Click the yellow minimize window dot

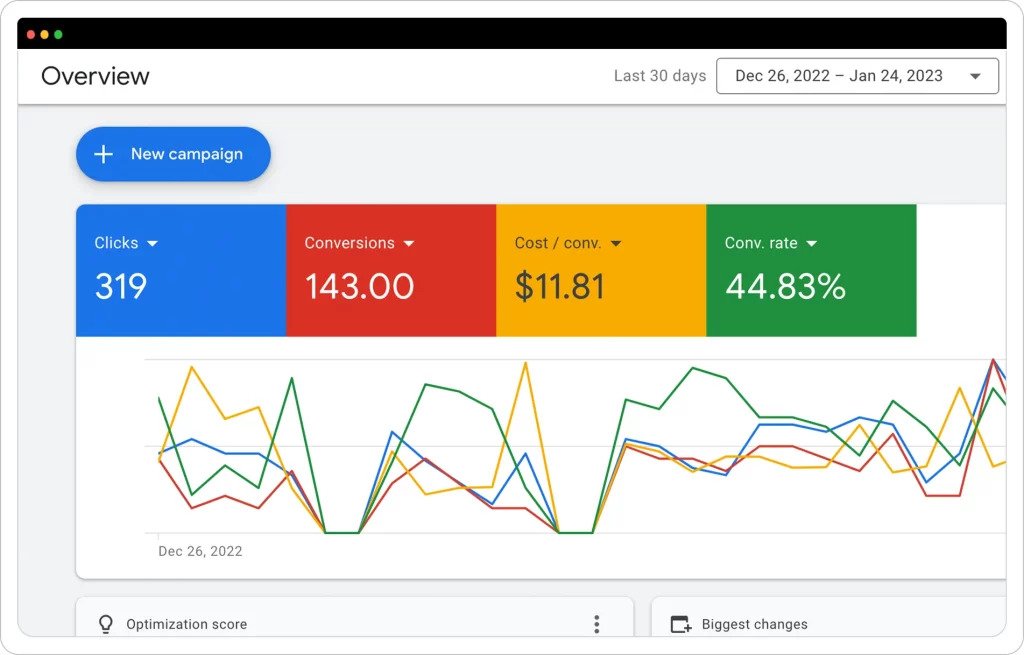[45, 34]
